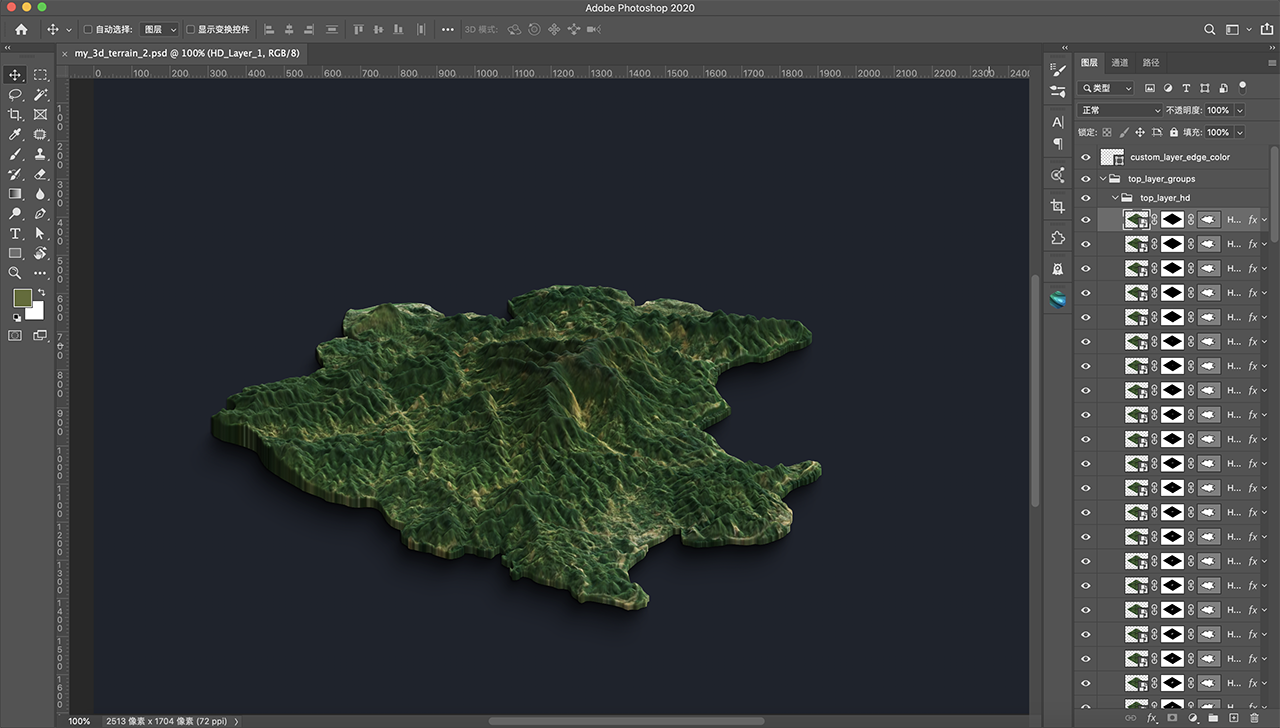Reset to default foreground and background colors
Viewport: 1280px width, 728px height.
click(x=16, y=317)
